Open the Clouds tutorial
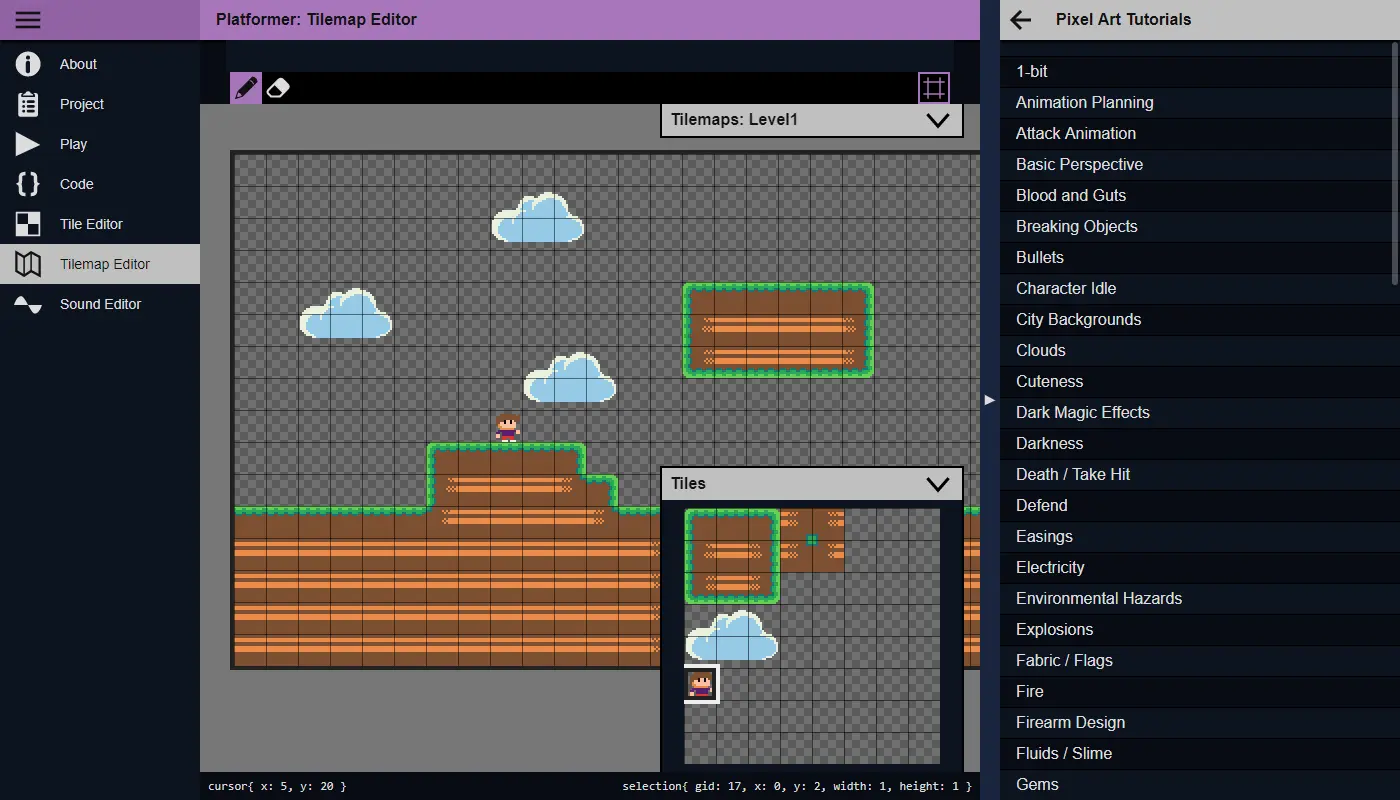This screenshot has width=1400, height=800. coord(1040,350)
